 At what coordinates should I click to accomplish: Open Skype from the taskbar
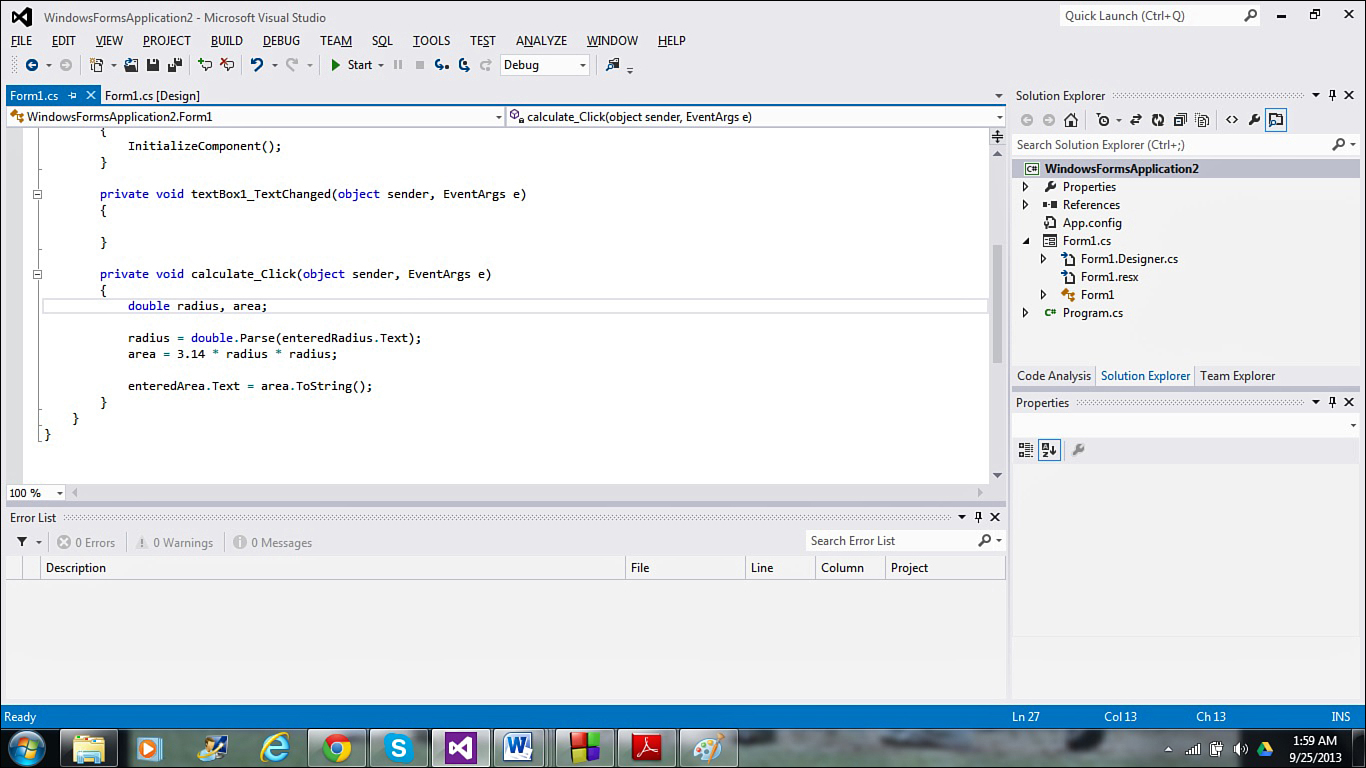[398, 748]
